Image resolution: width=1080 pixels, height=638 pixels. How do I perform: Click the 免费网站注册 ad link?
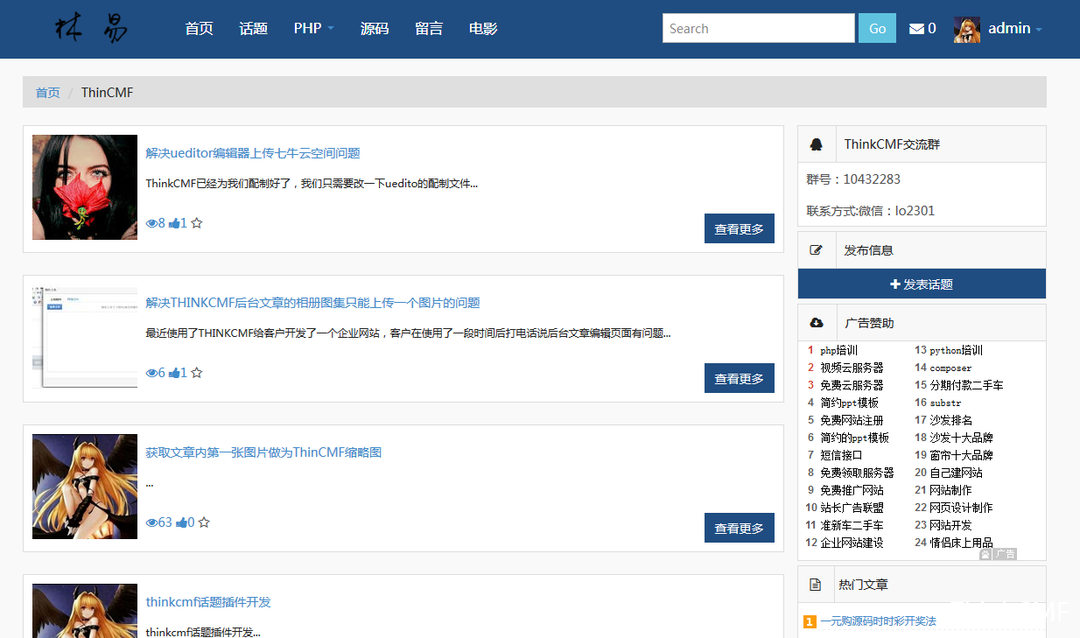(851, 420)
